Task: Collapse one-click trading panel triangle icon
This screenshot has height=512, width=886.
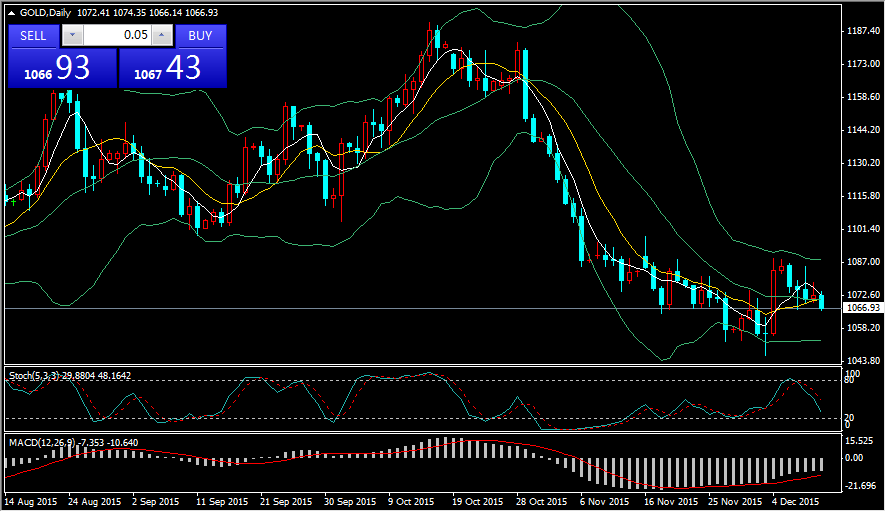Action: tap(11, 13)
